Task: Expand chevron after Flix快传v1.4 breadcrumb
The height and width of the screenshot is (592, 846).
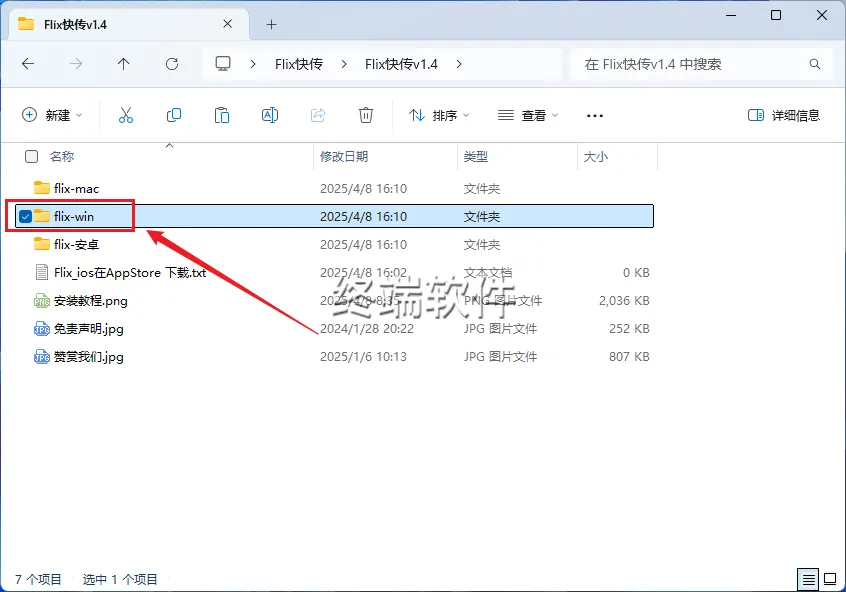Action: [x=459, y=64]
